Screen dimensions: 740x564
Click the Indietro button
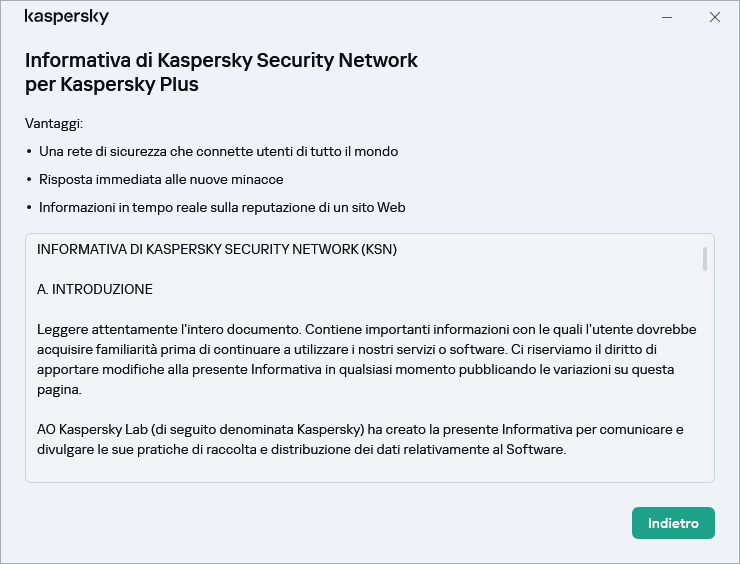[673, 523]
